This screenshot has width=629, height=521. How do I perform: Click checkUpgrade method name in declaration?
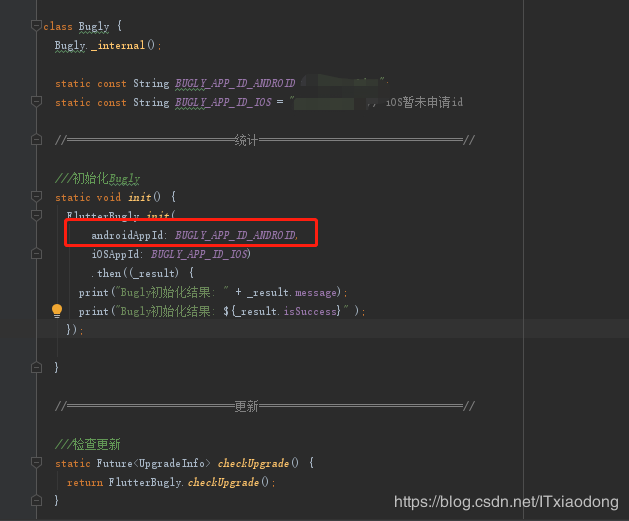tap(253, 463)
